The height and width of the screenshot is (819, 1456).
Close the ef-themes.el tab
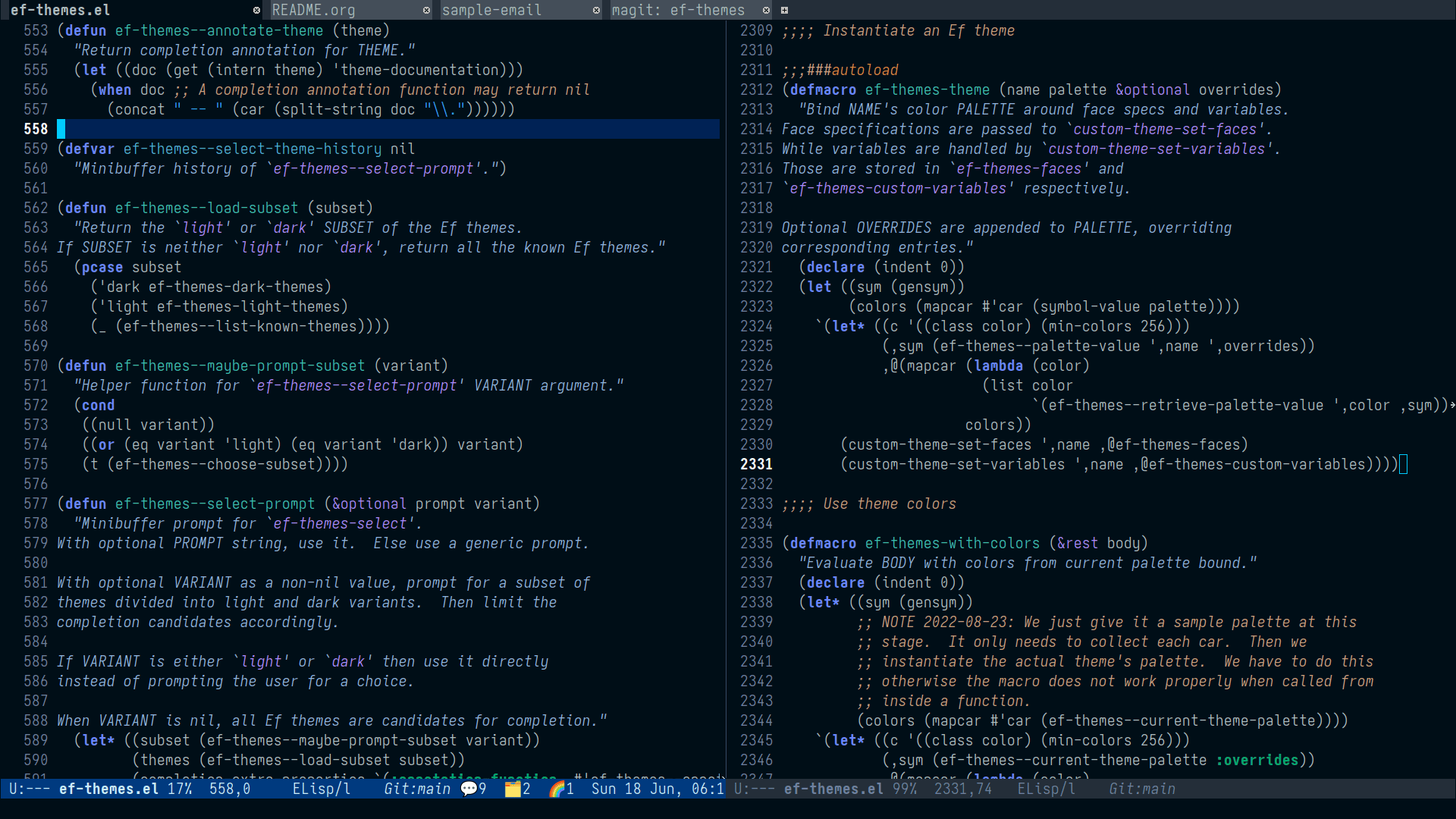pyautogui.click(x=256, y=10)
